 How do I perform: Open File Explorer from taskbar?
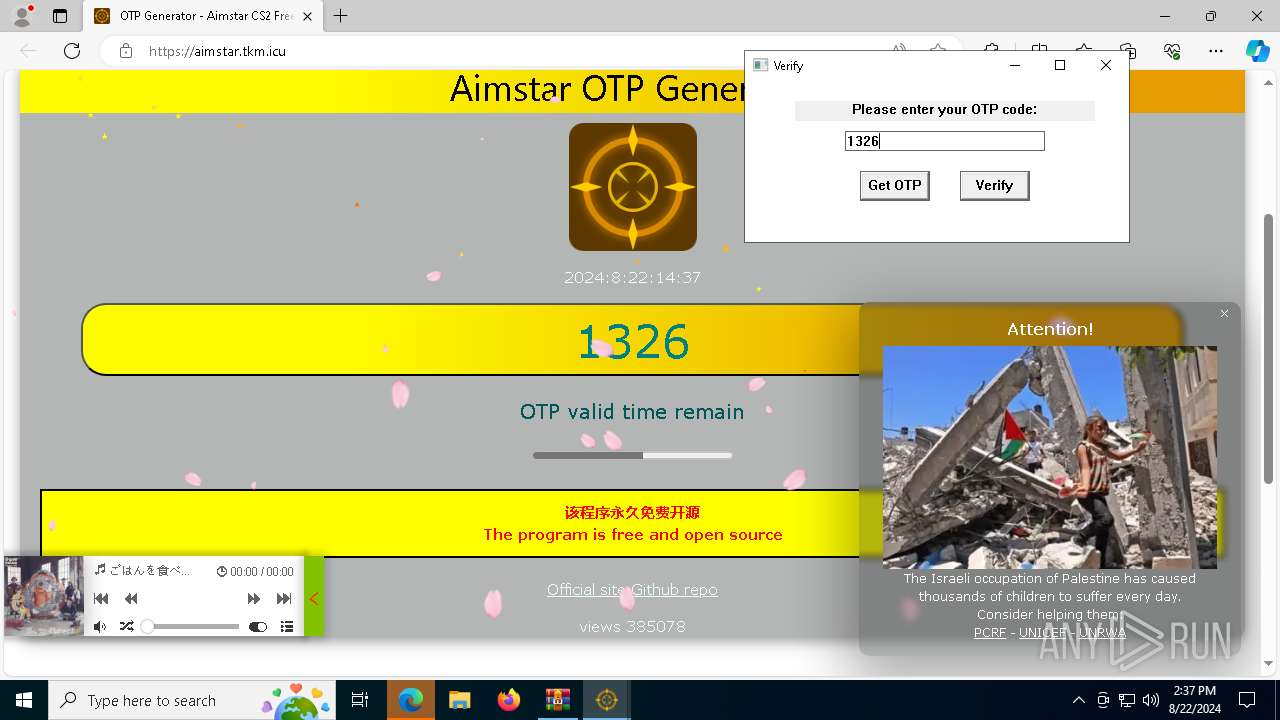[459, 700]
